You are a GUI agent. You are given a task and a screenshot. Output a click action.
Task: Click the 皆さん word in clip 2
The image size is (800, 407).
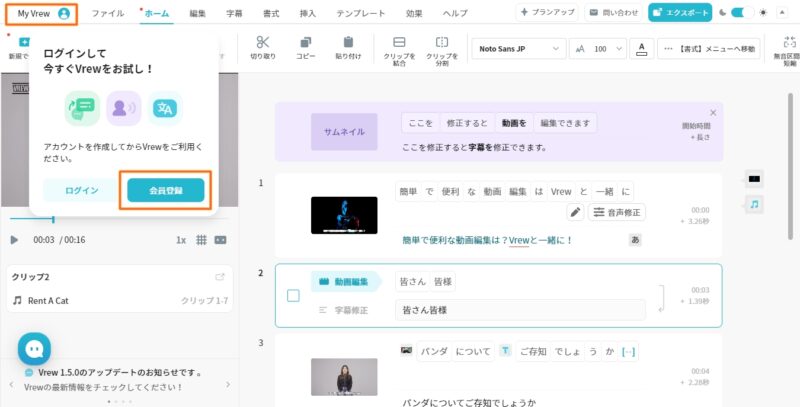point(412,282)
